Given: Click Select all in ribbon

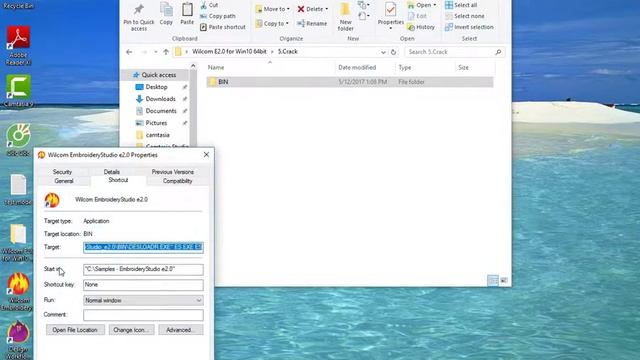Looking at the screenshot, I should point(461,5).
